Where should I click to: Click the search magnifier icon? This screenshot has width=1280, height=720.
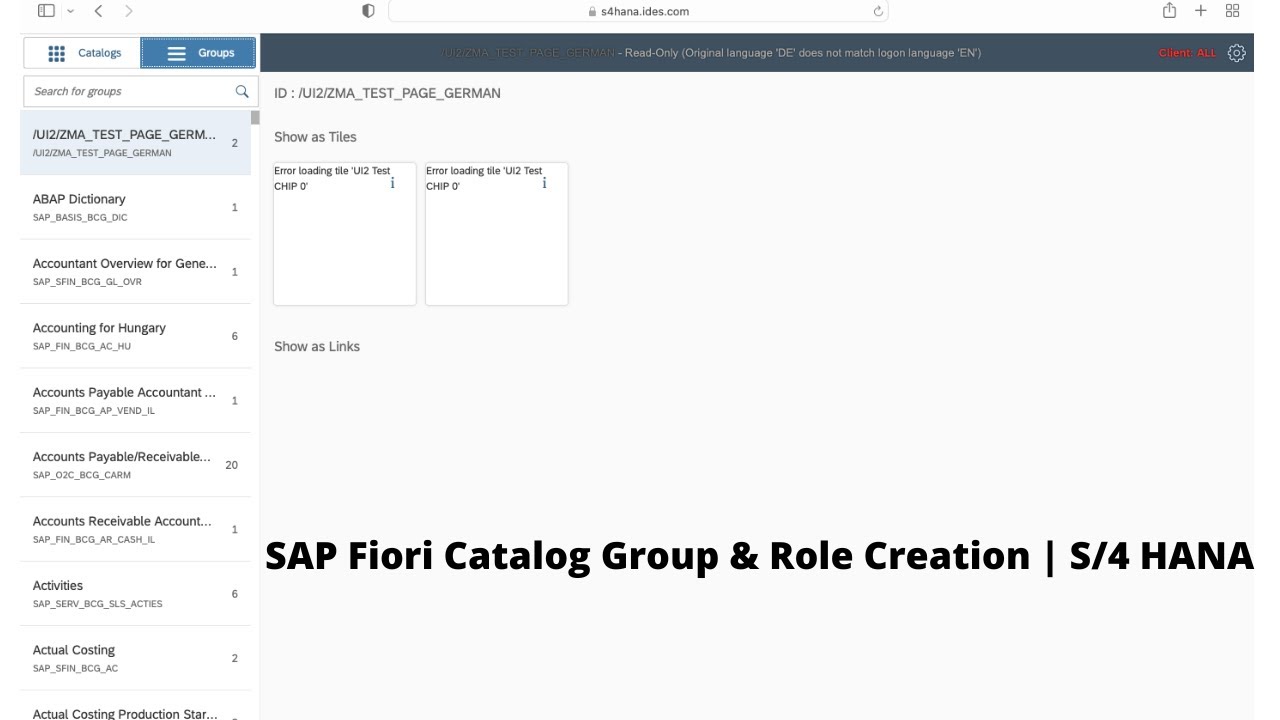pos(242,91)
